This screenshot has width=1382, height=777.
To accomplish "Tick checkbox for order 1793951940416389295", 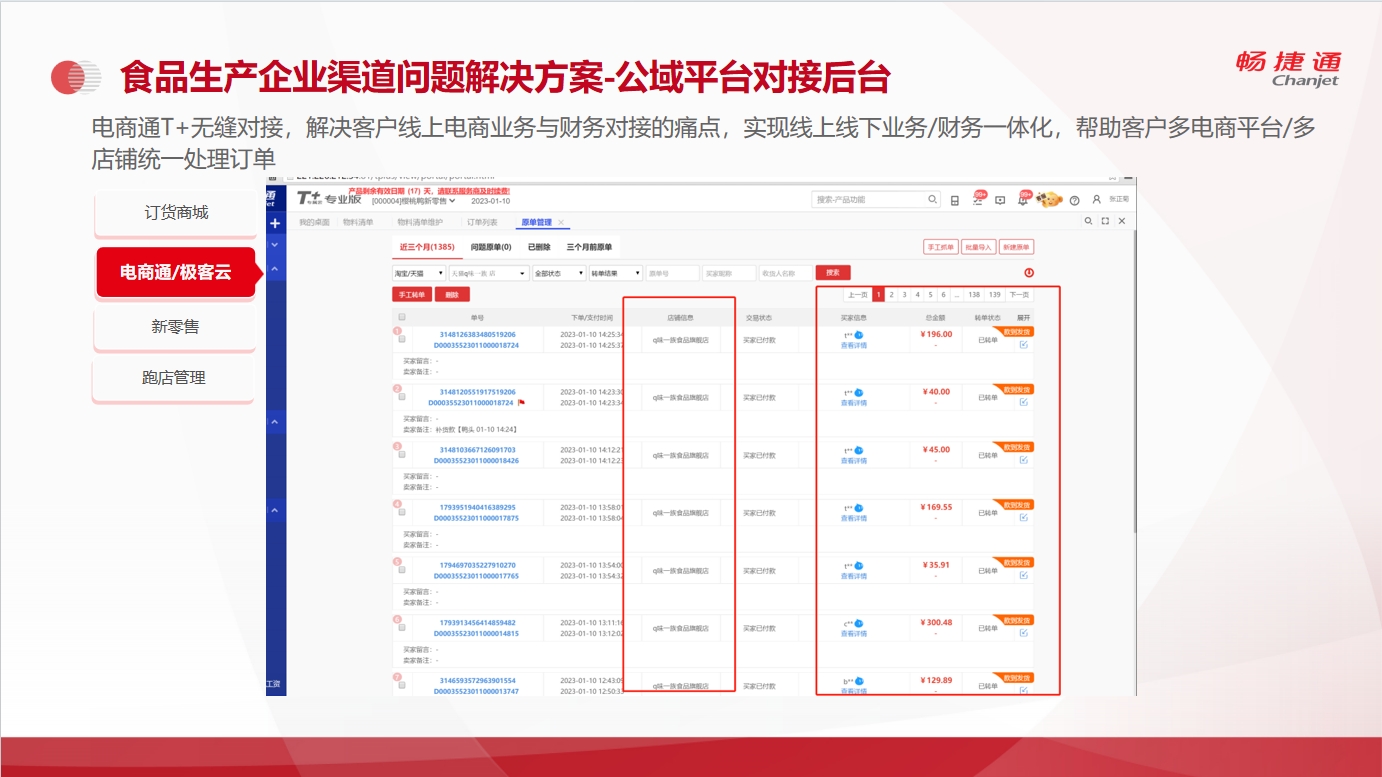I will (402, 512).
